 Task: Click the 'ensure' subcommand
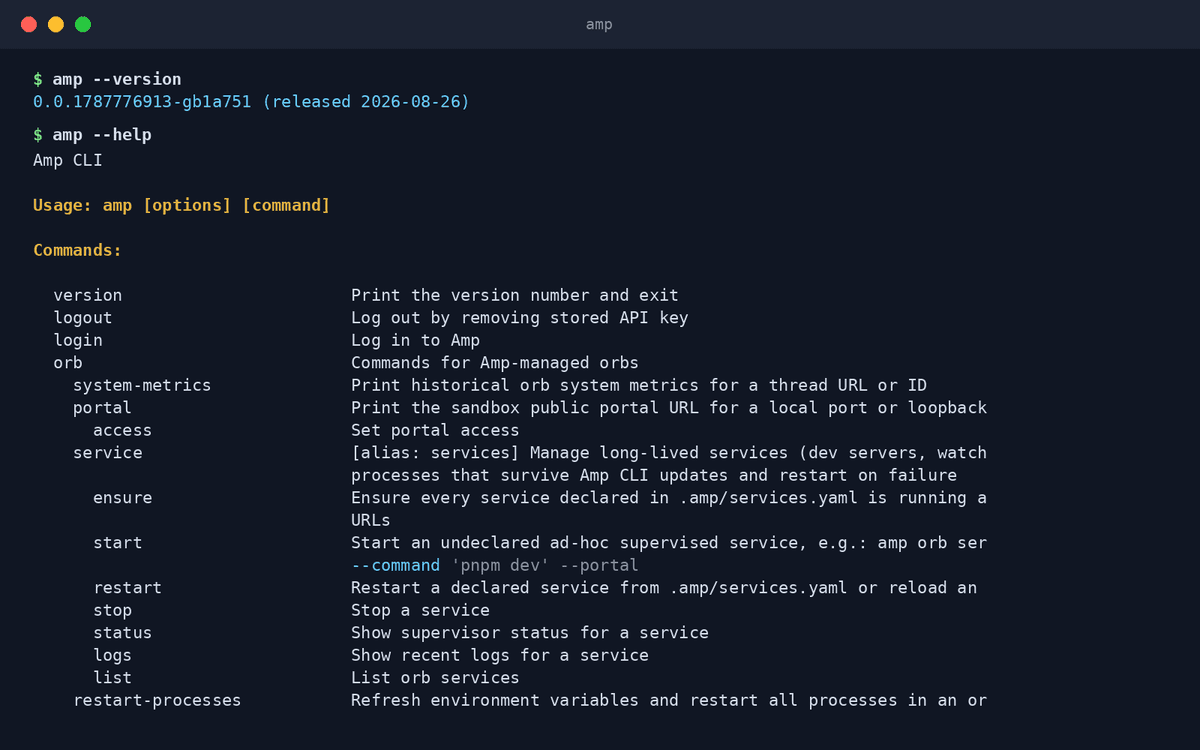[x=122, y=498]
